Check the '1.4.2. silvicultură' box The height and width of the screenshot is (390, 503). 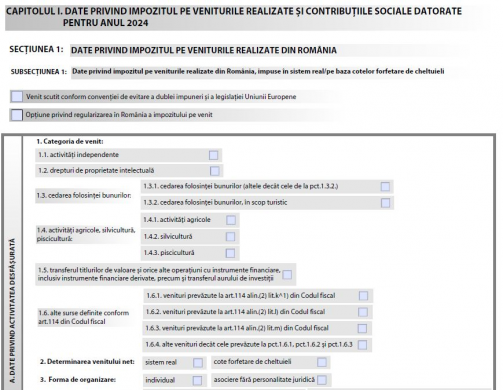(x=230, y=237)
